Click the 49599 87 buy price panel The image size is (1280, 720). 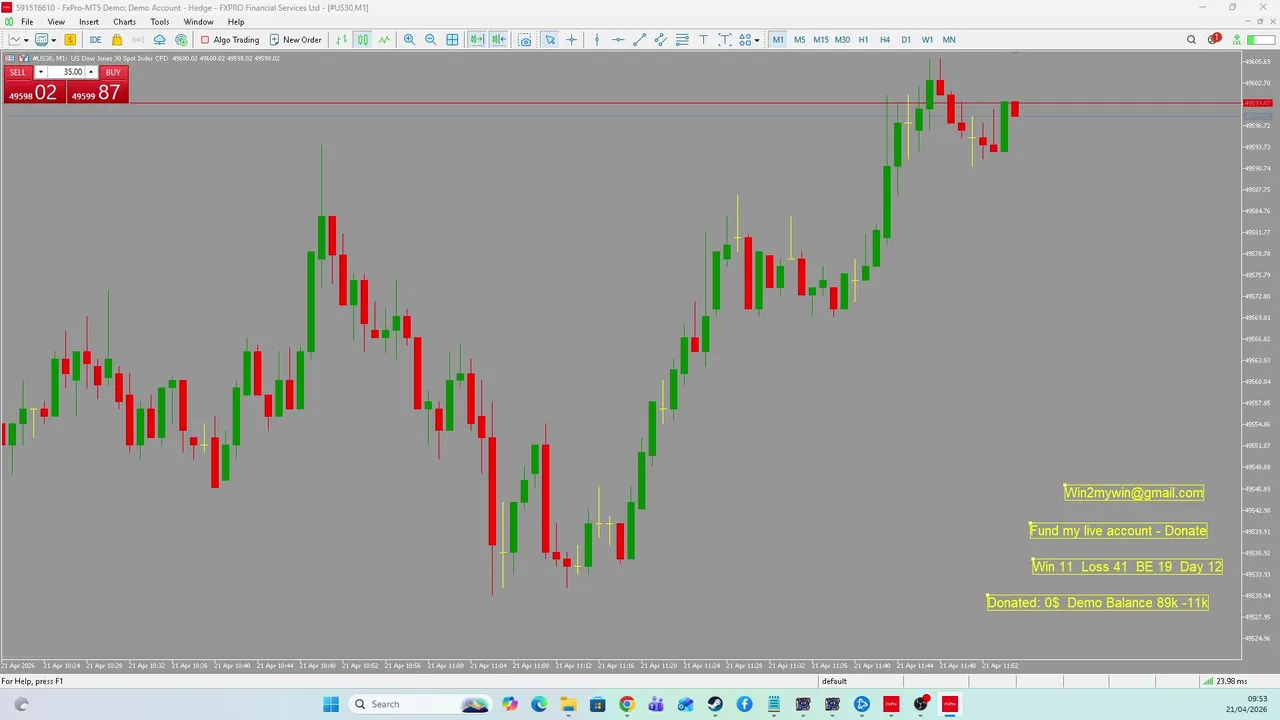tap(97, 92)
